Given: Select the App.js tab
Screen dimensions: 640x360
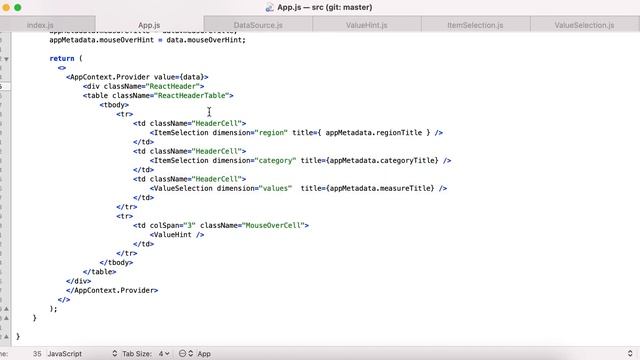Looking at the screenshot, I should coord(149,25).
